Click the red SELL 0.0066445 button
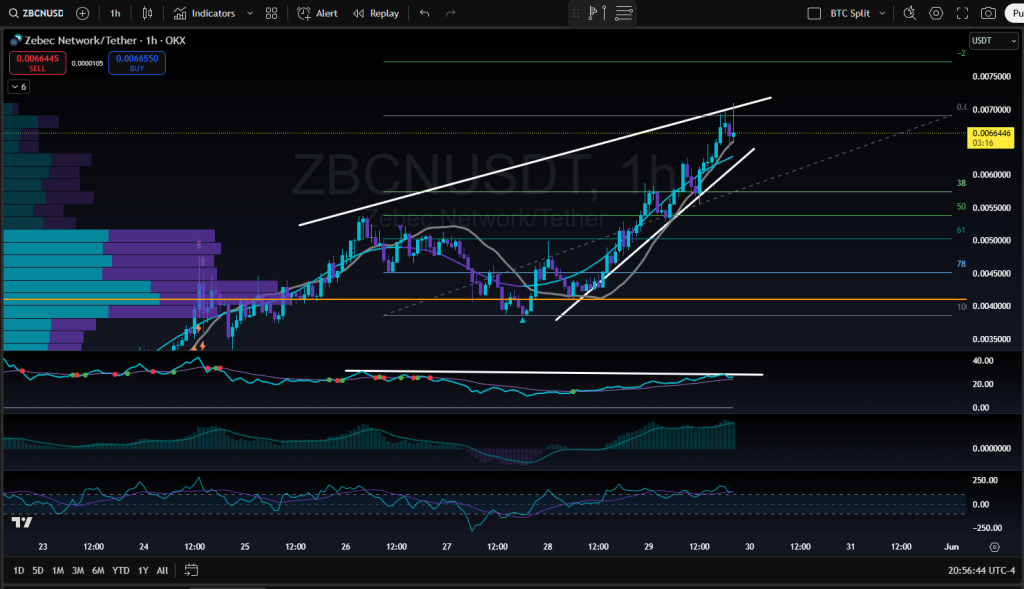 tap(37, 63)
